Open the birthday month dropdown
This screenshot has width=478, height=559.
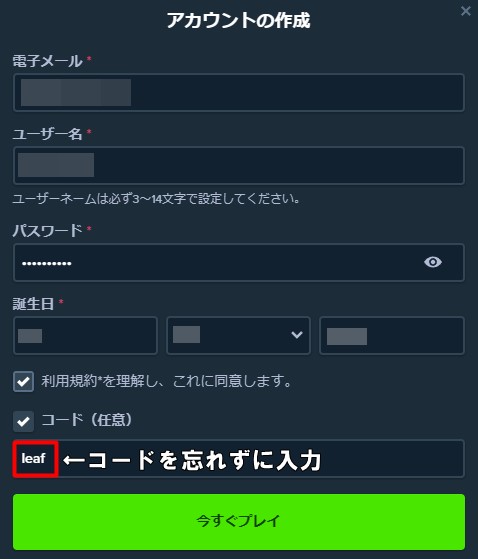pos(238,335)
